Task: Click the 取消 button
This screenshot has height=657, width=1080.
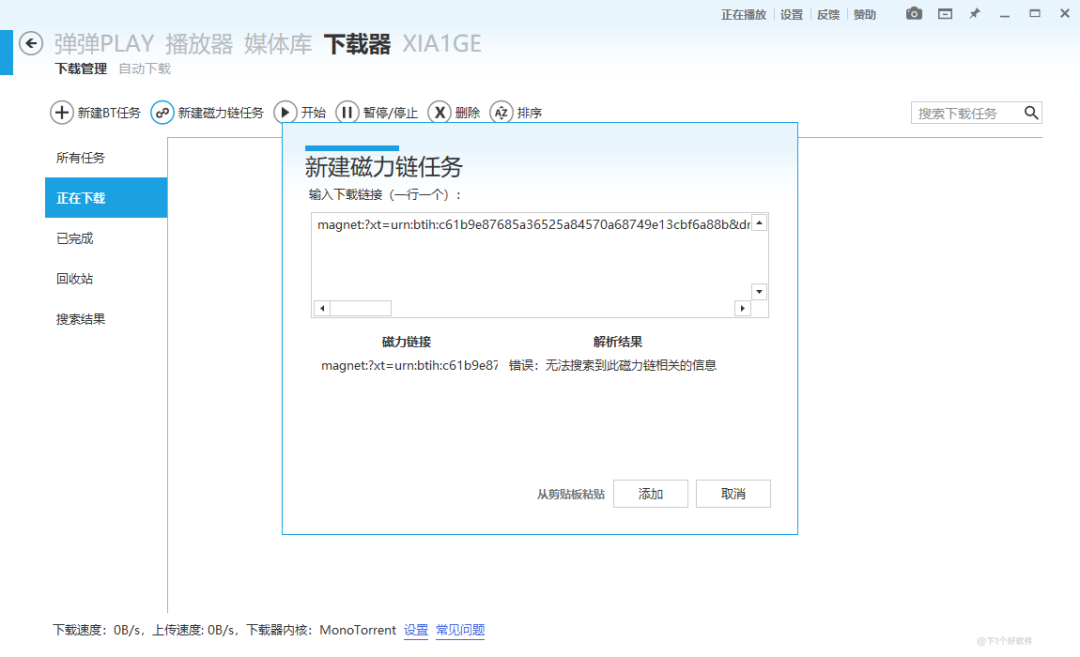Action: coord(733,493)
